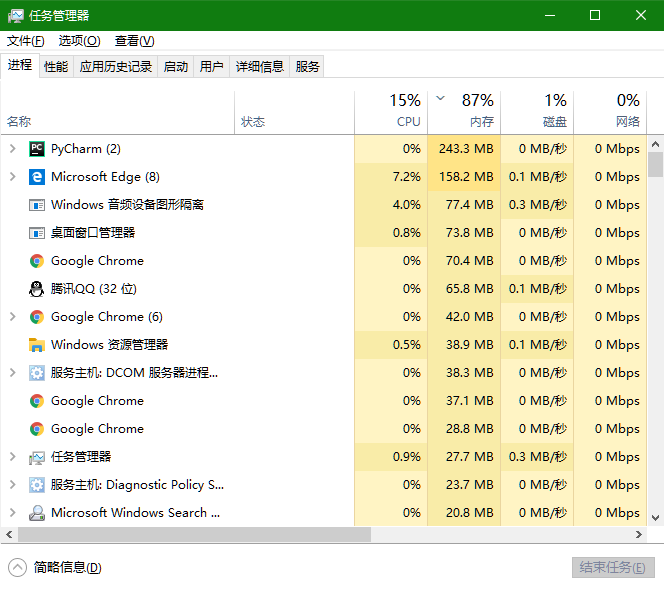
Task: Click the 结束任务(E) button
Action: (x=613, y=567)
